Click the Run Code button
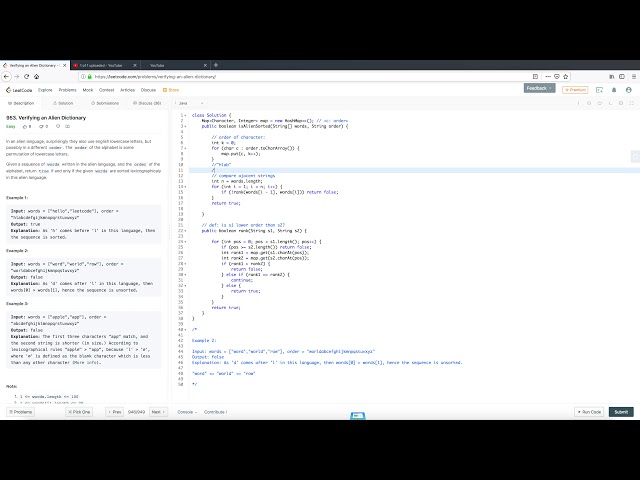 coord(589,412)
